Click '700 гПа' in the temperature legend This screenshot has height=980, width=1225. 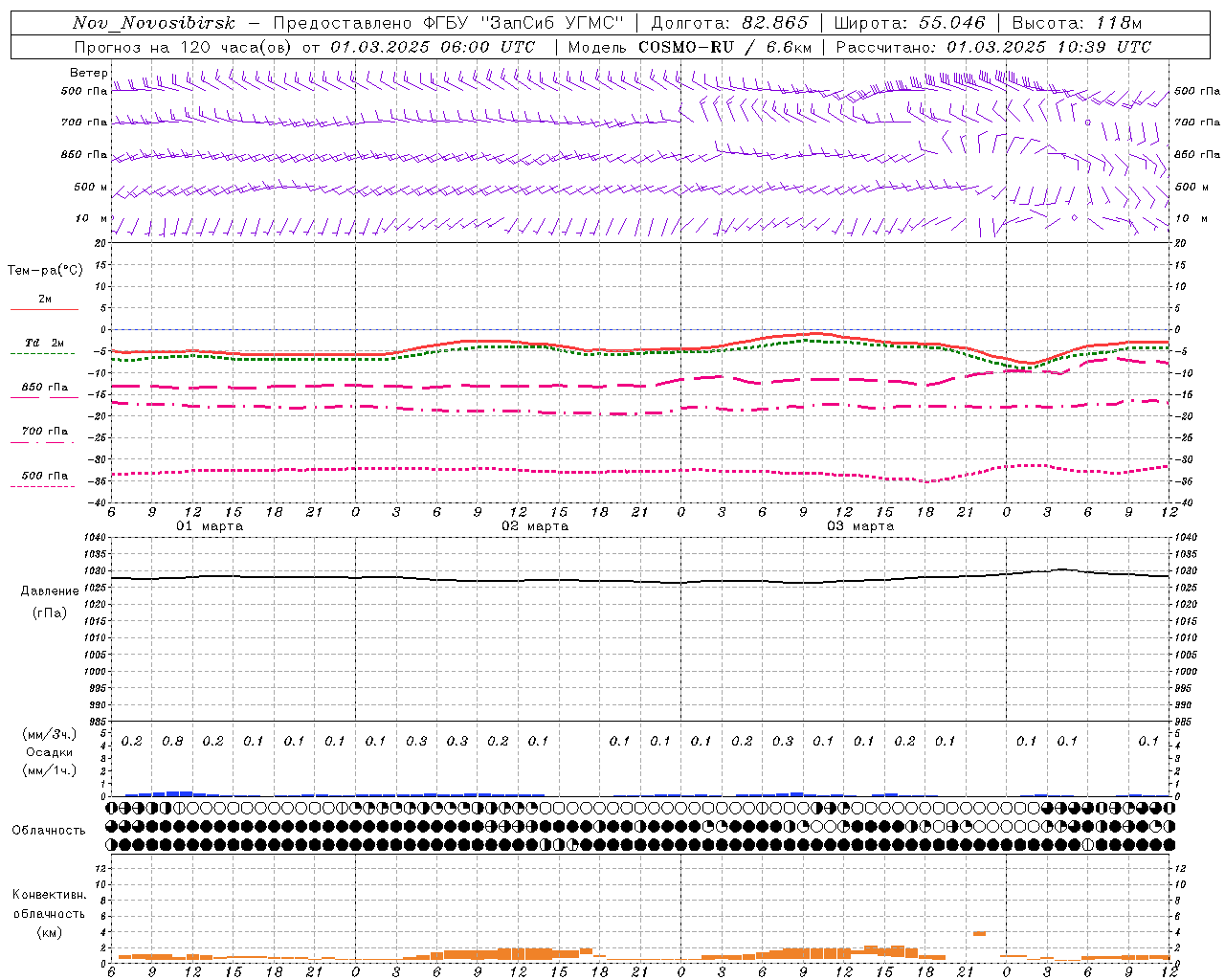tap(45, 432)
